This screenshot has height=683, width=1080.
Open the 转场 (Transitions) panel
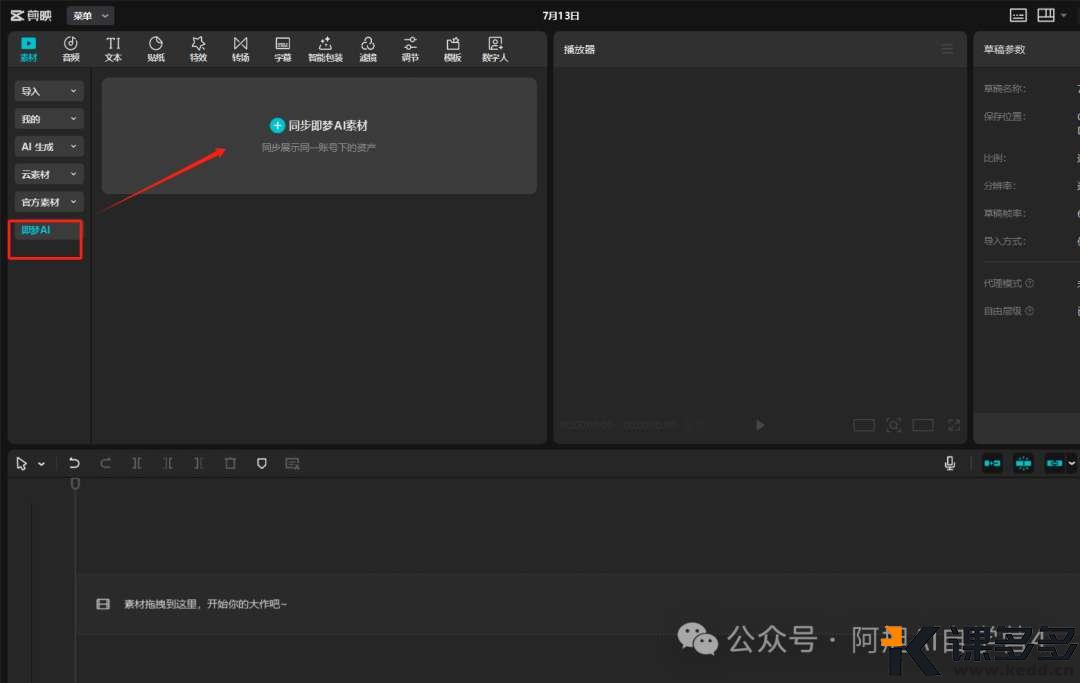pyautogui.click(x=240, y=49)
